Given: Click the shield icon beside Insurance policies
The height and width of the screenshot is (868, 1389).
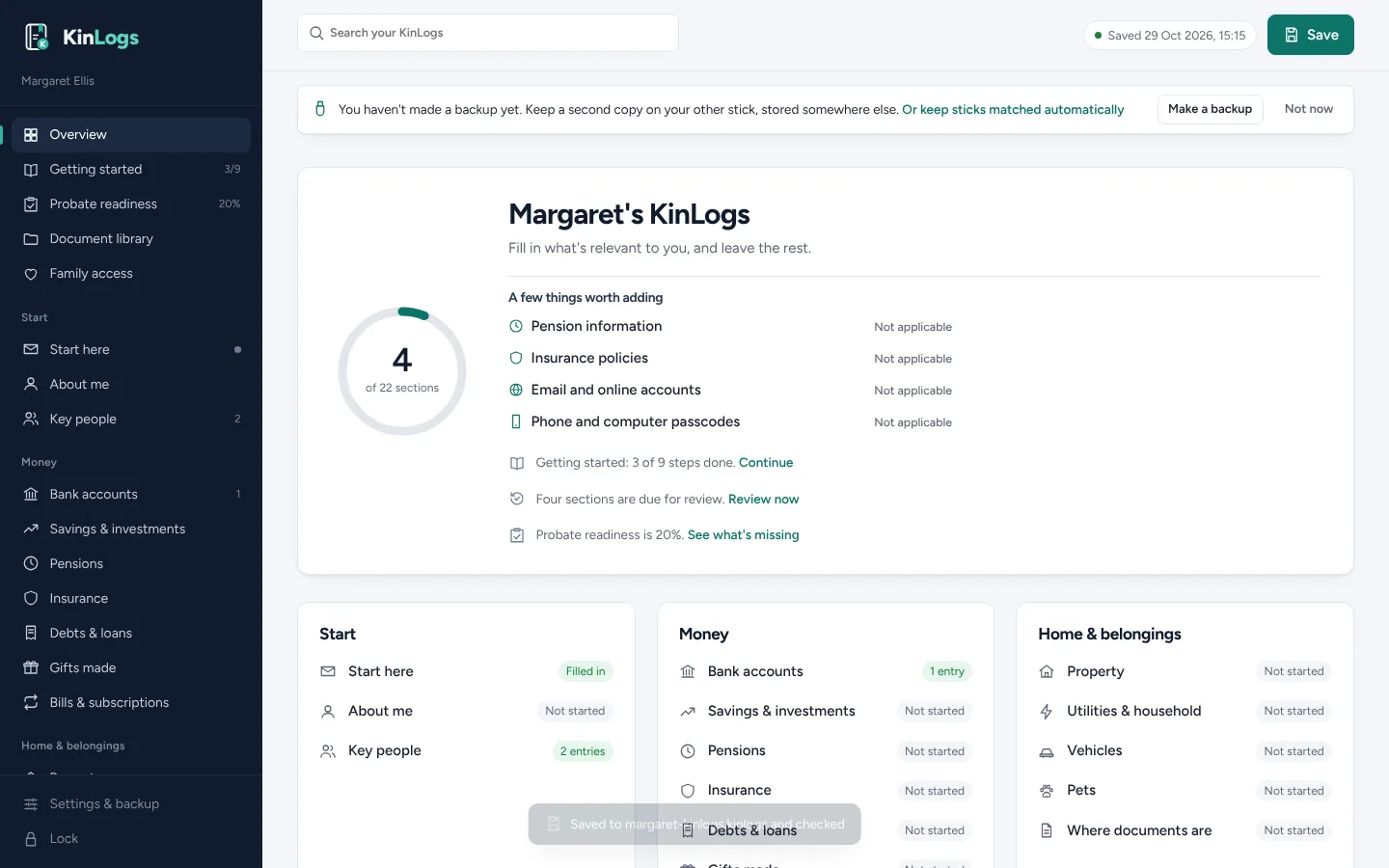Looking at the screenshot, I should [516, 358].
